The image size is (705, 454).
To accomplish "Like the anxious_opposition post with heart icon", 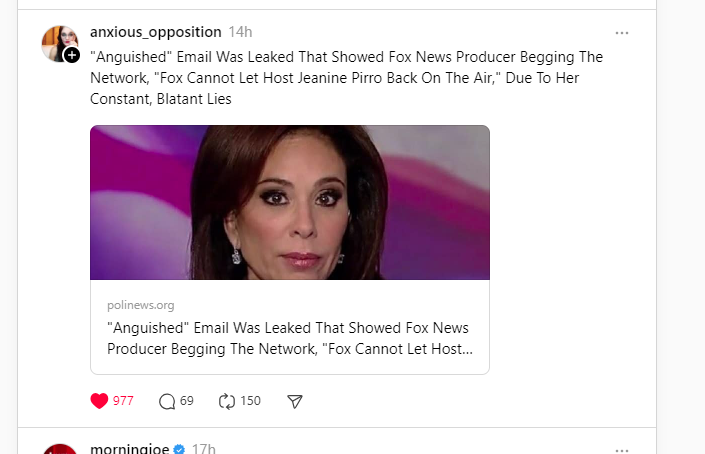I will coord(99,401).
